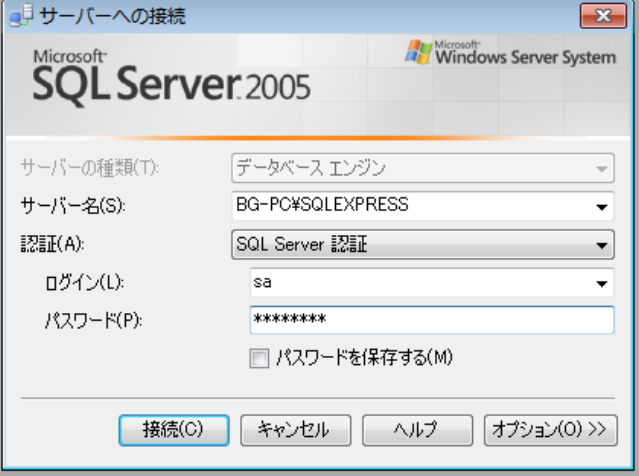Image resolution: width=639 pixels, height=476 pixels.
Task: Click the server connection title bar icon
Action: [20, 15]
